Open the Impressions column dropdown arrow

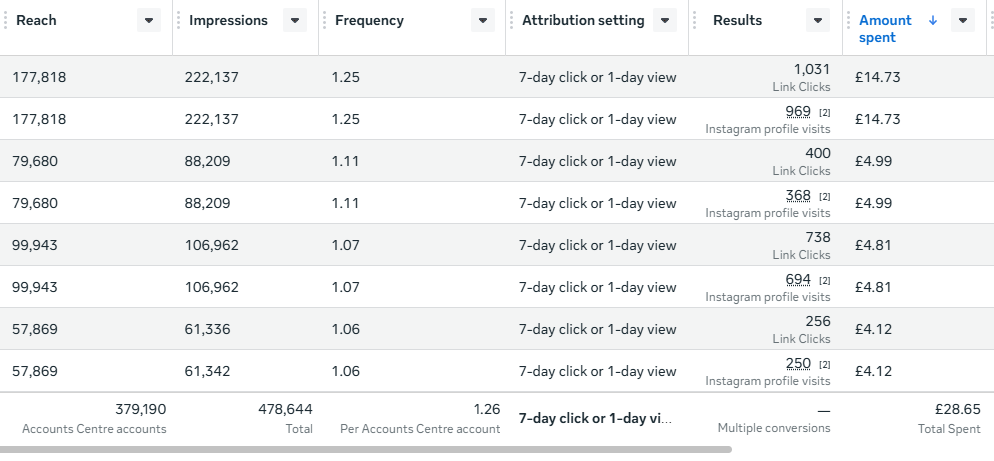(x=295, y=20)
